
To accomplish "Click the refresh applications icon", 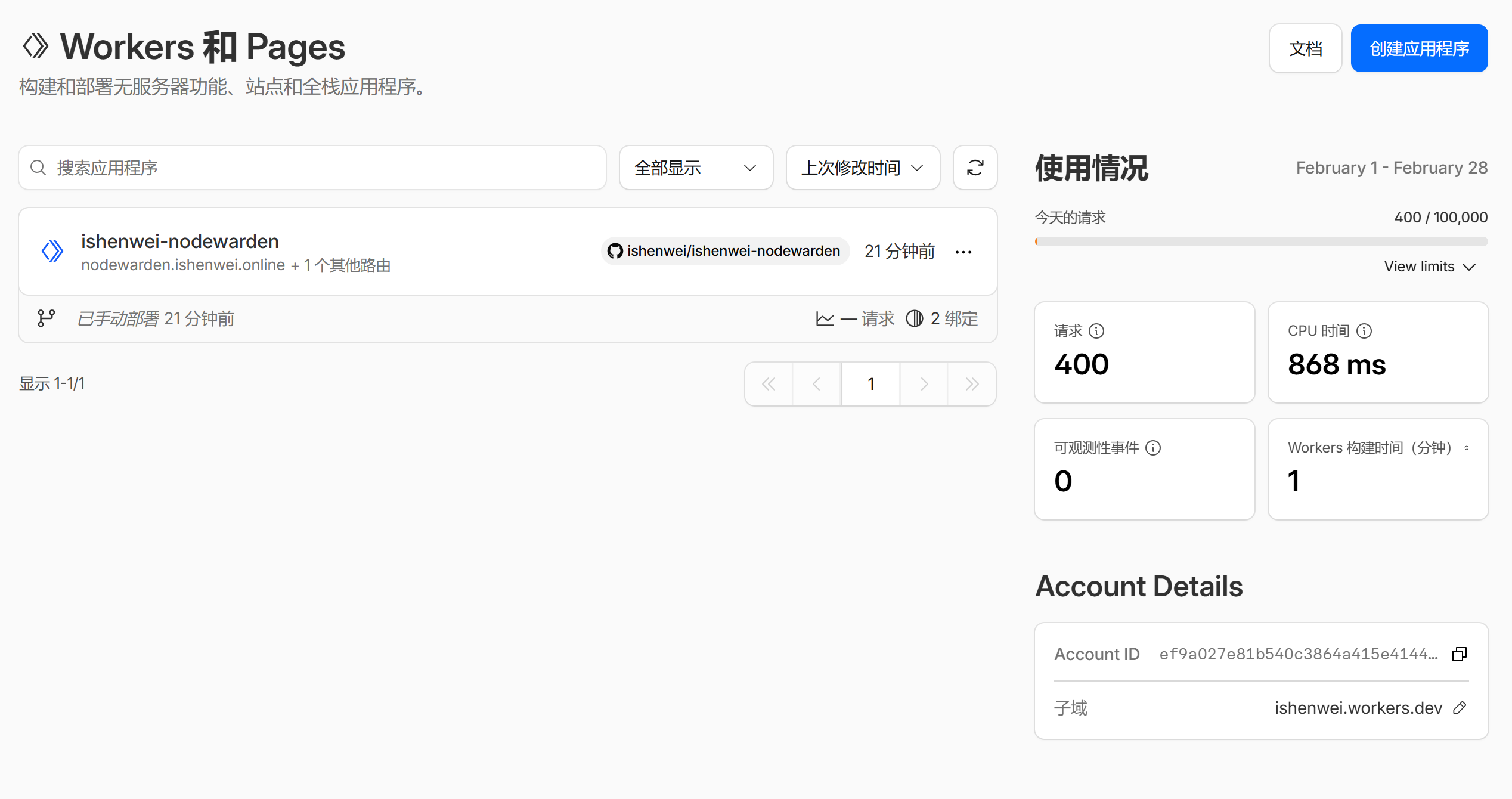I will point(975,168).
